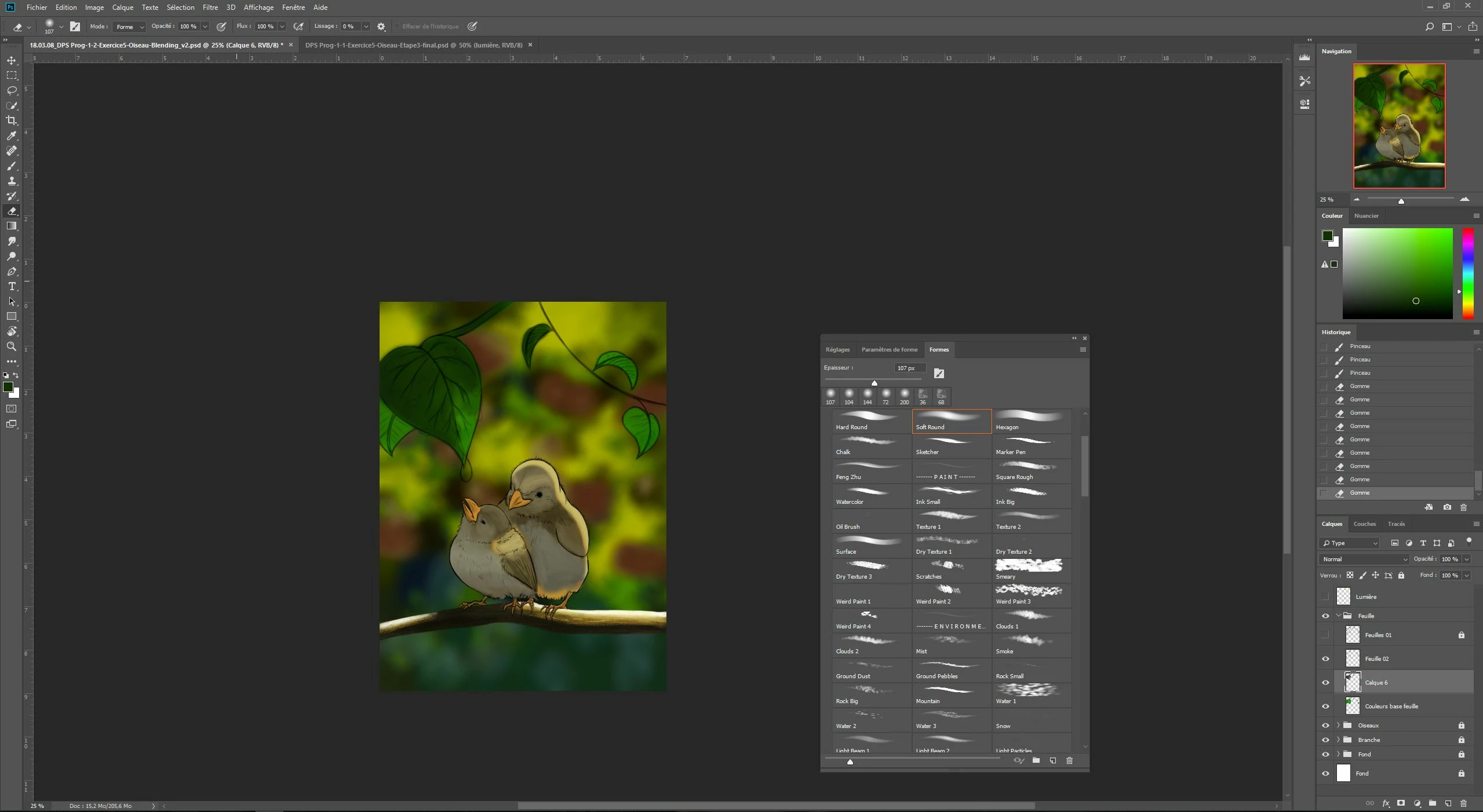Click the foreground color swatch in Couleur panel
The width and height of the screenshot is (1483, 812).
point(1327,235)
